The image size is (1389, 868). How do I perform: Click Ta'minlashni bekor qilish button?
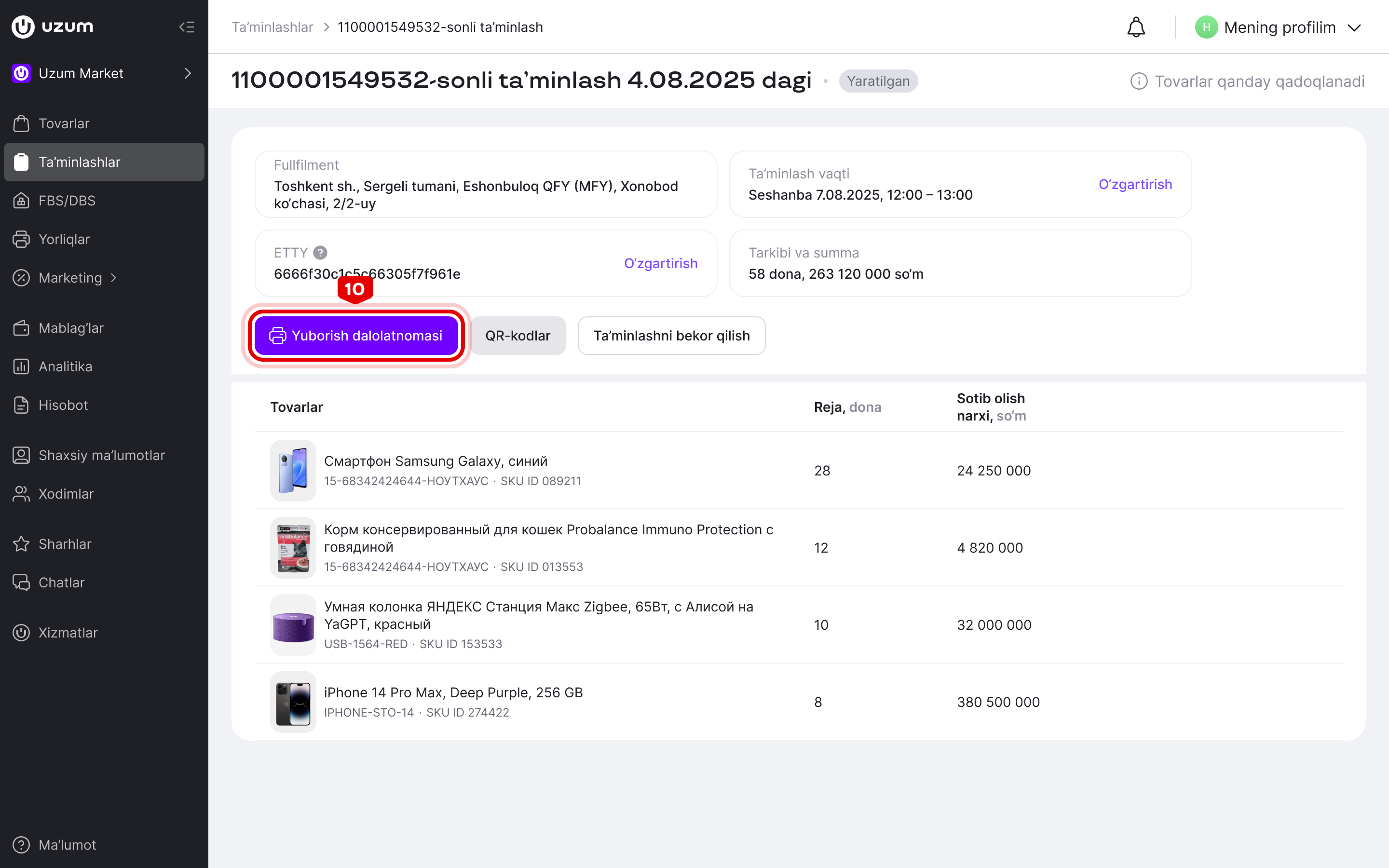tap(671, 336)
